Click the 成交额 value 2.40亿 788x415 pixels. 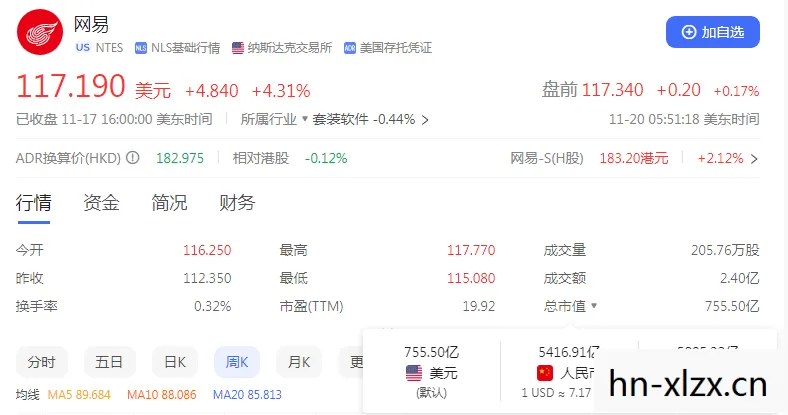tap(740, 278)
